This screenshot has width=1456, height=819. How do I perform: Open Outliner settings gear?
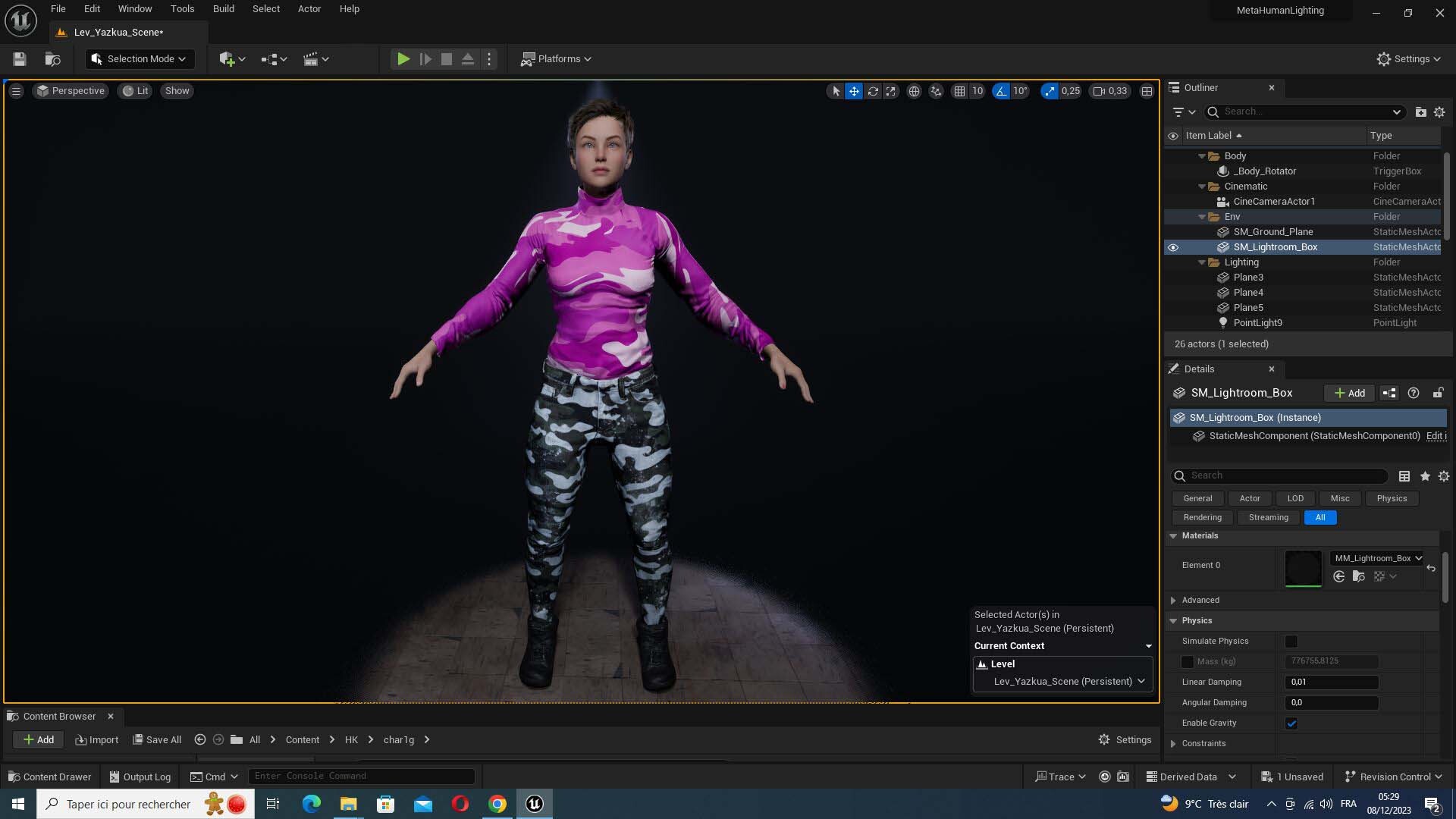point(1439,112)
